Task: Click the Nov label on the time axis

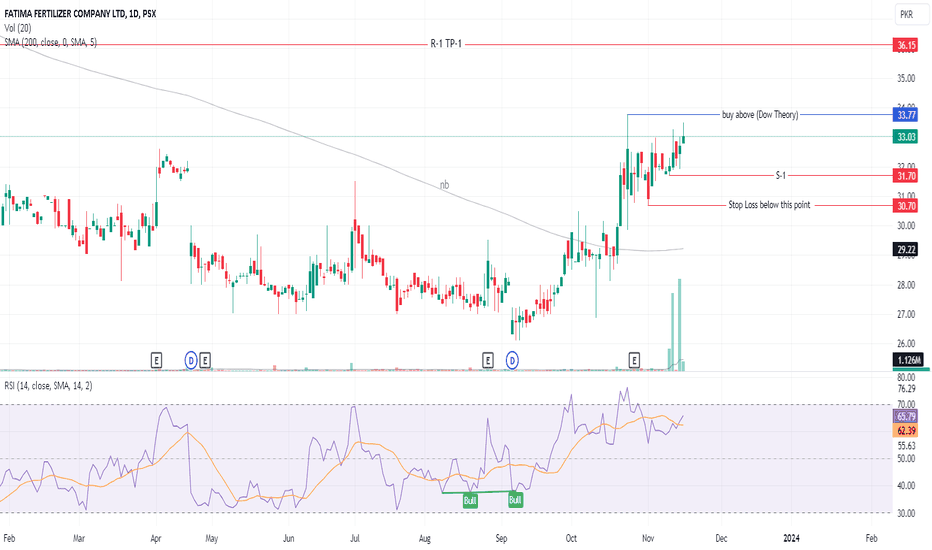Action: pyautogui.click(x=648, y=538)
